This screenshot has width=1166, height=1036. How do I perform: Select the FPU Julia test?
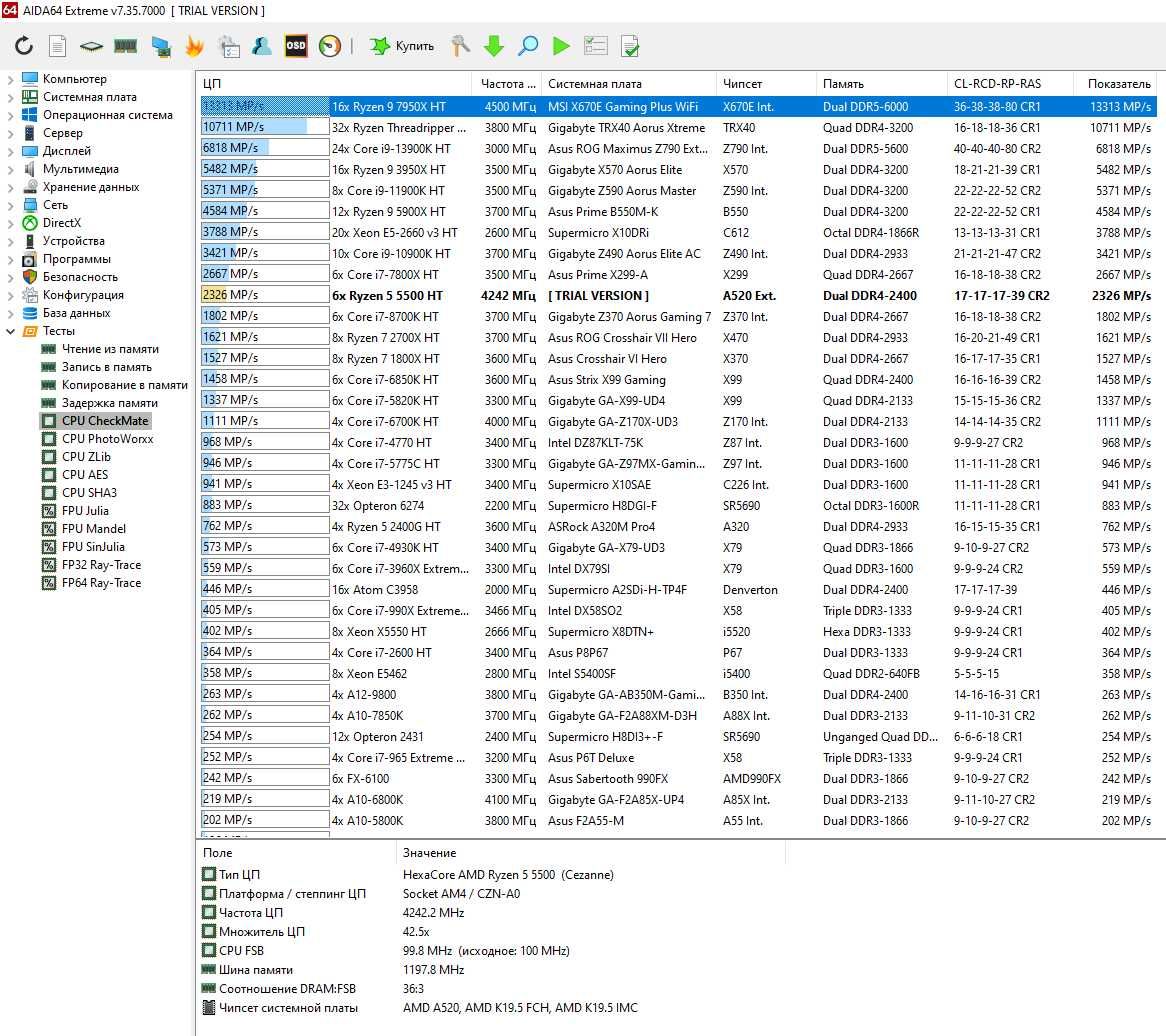85,511
